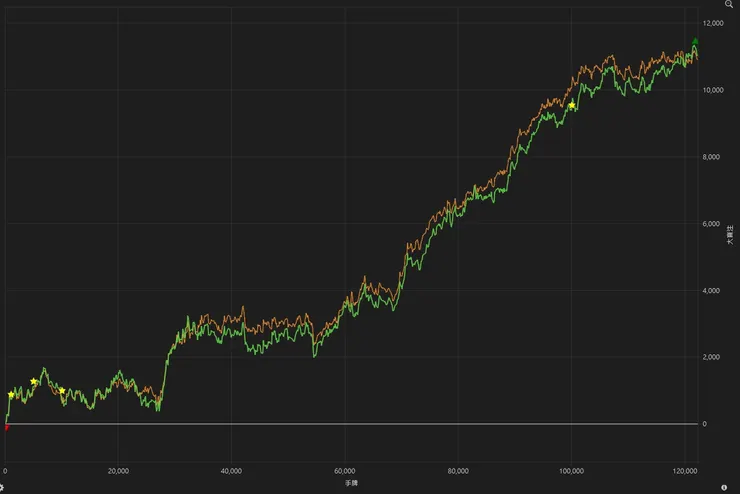
Task: Select the second star marker before the early peak
Action: (34, 381)
